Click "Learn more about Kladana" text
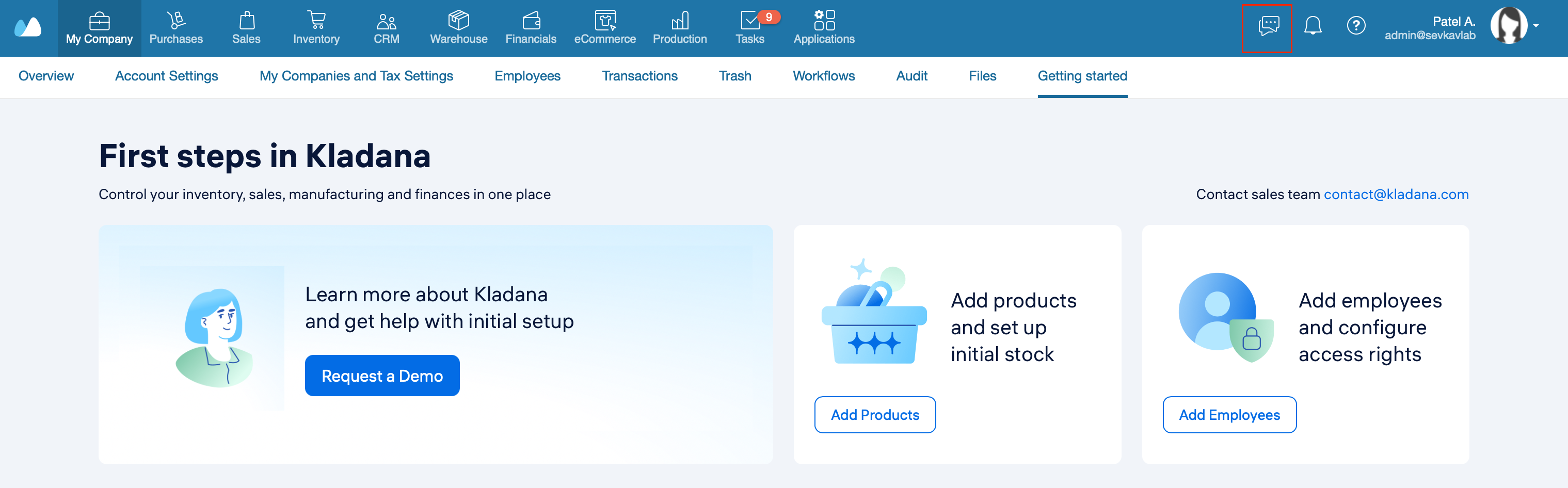 coord(426,295)
